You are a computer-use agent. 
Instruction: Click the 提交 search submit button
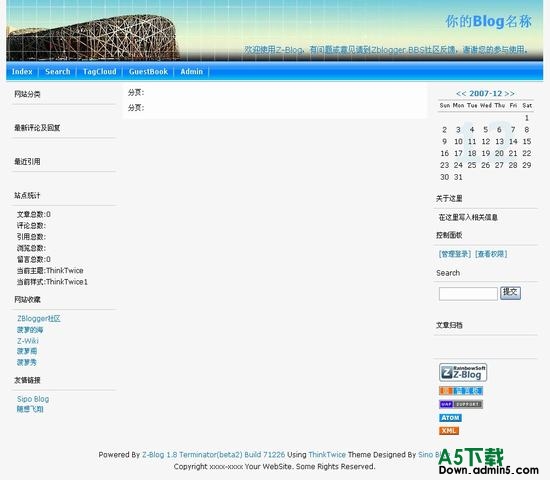point(510,293)
